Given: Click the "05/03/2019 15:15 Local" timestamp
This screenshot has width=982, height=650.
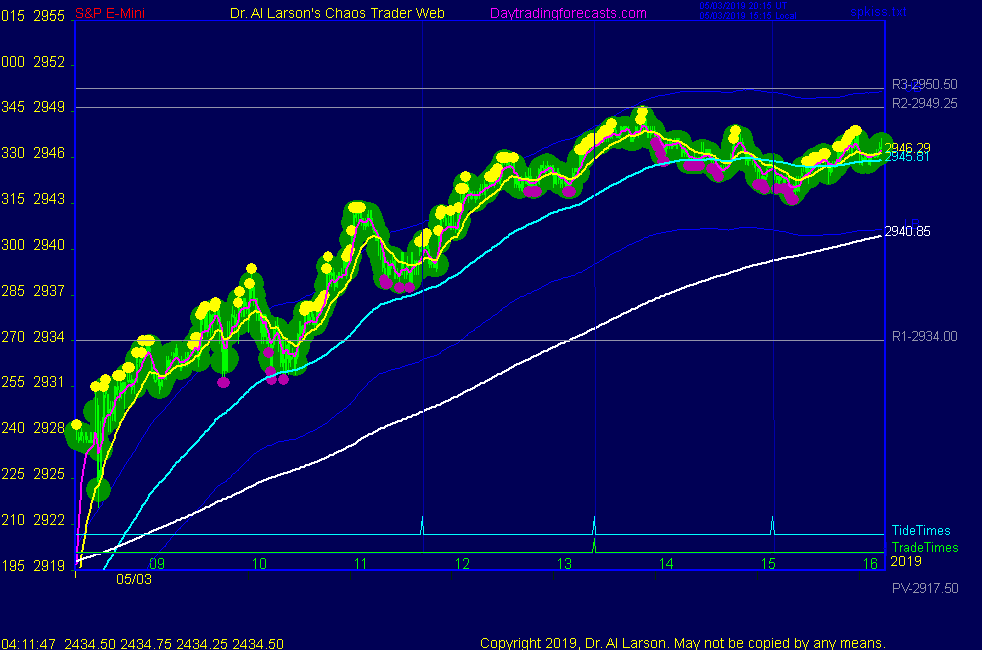Looking at the screenshot, I should coord(748,16).
